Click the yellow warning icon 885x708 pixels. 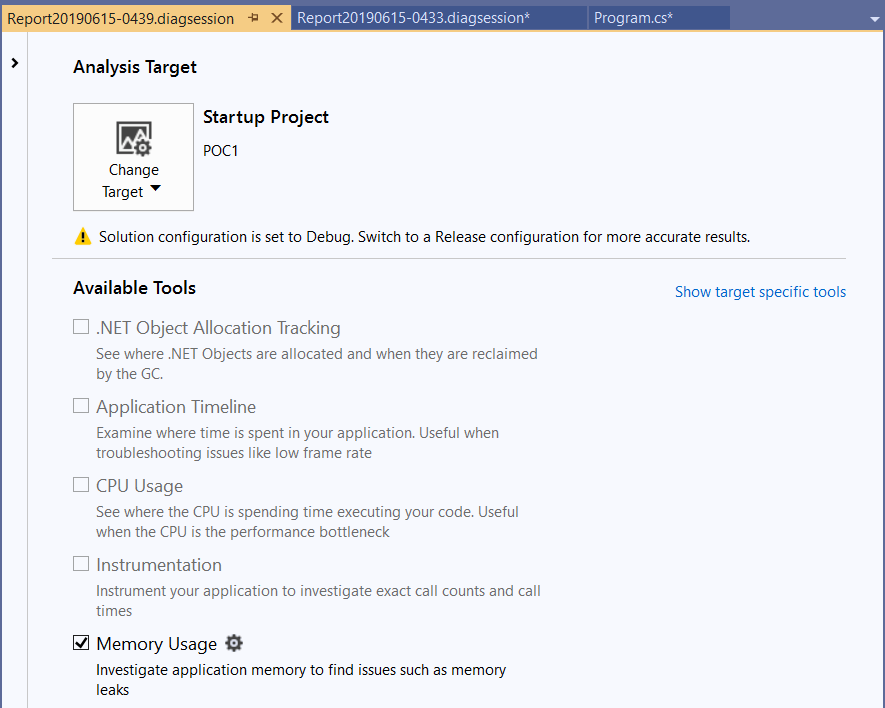click(x=82, y=237)
